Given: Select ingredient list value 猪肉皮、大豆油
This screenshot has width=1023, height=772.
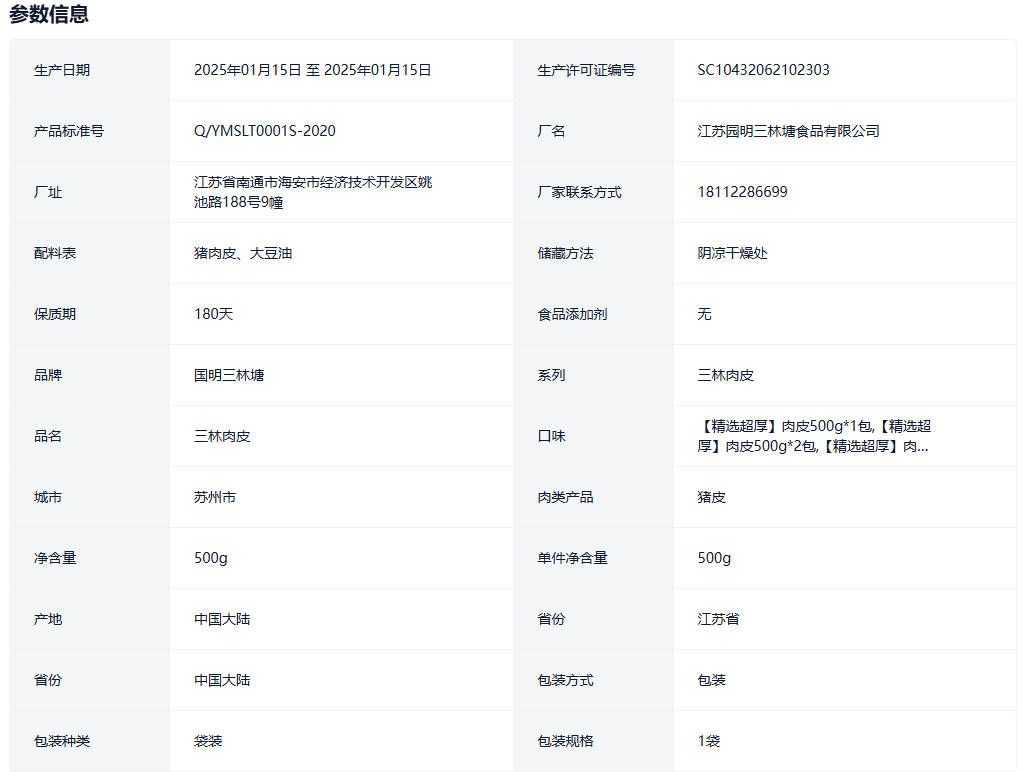Looking at the screenshot, I should click(243, 253).
